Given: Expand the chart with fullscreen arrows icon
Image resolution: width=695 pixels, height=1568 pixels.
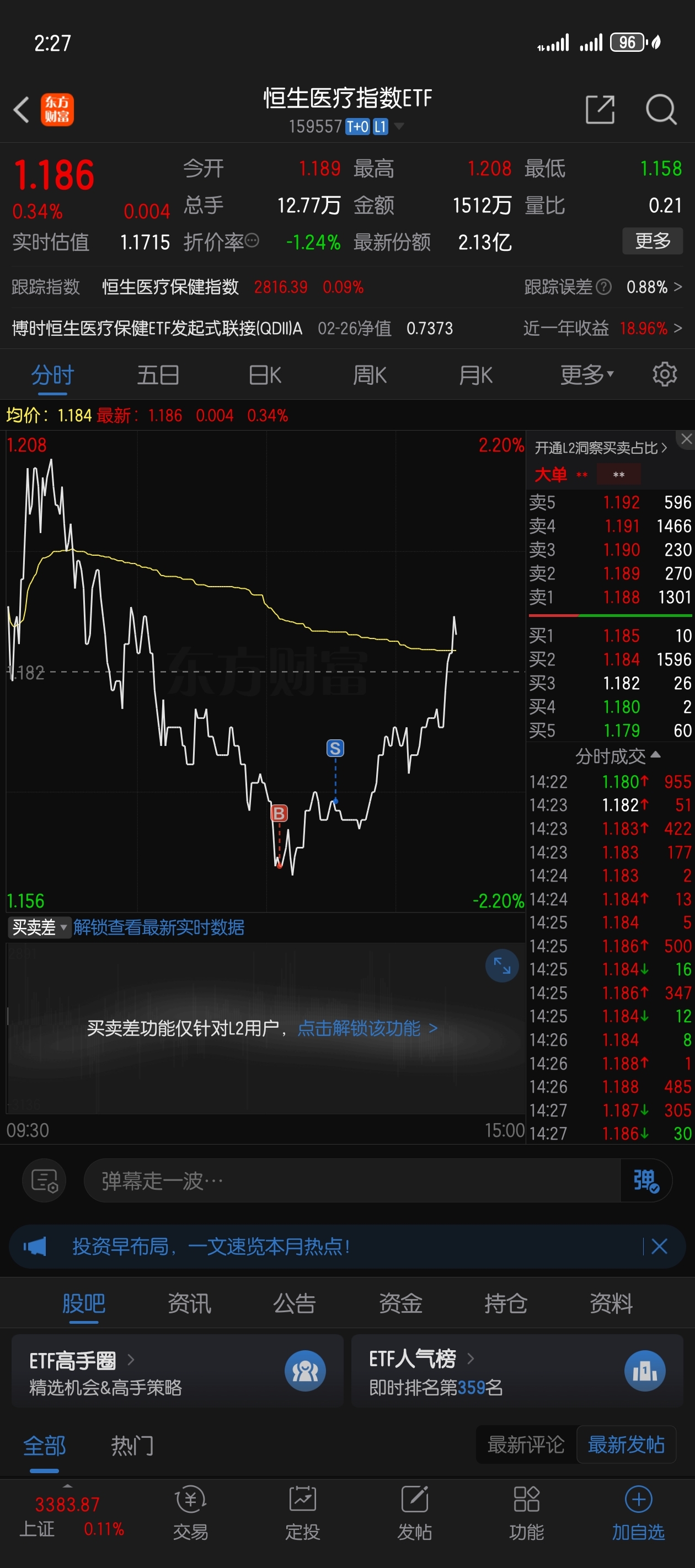Looking at the screenshot, I should [x=502, y=965].
